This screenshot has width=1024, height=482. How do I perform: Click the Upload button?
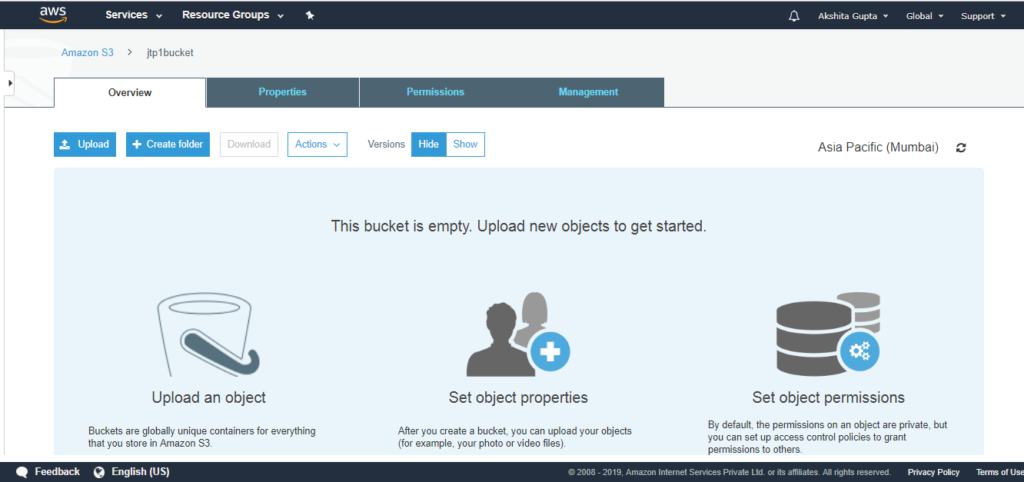(85, 144)
